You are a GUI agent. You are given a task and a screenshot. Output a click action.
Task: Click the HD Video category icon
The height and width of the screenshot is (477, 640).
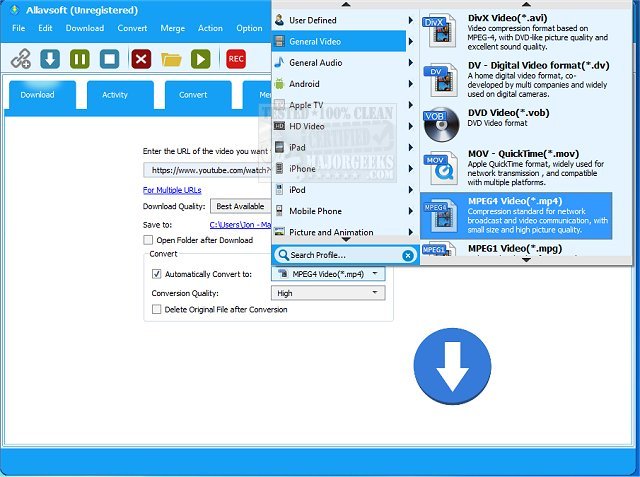279,126
